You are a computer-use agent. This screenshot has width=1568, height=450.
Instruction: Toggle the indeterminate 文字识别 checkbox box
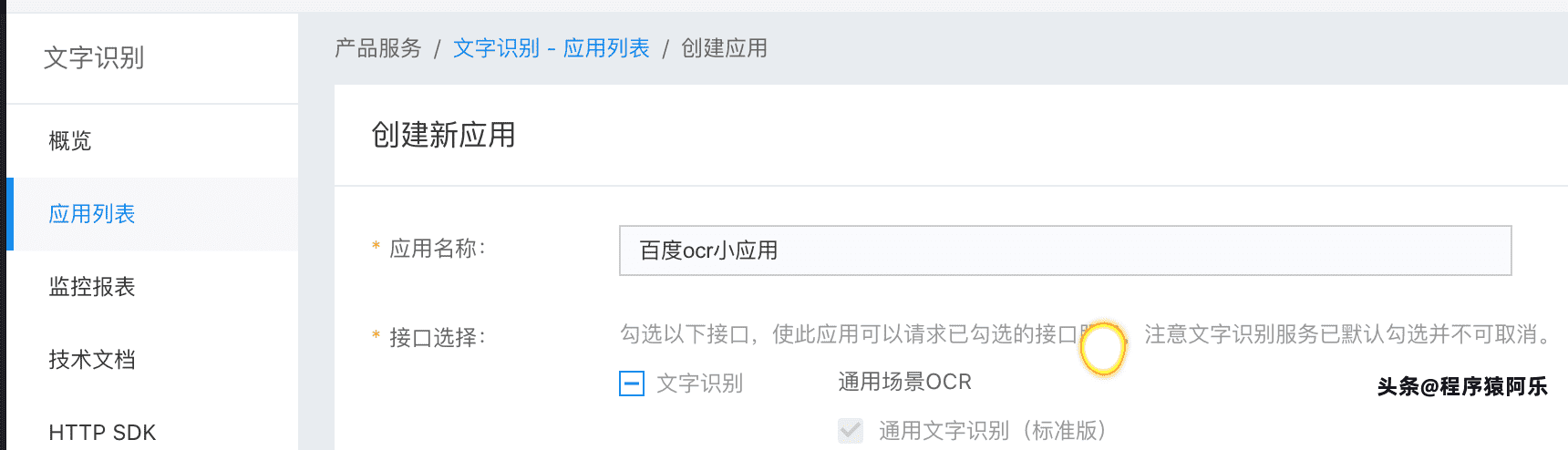pos(632,384)
